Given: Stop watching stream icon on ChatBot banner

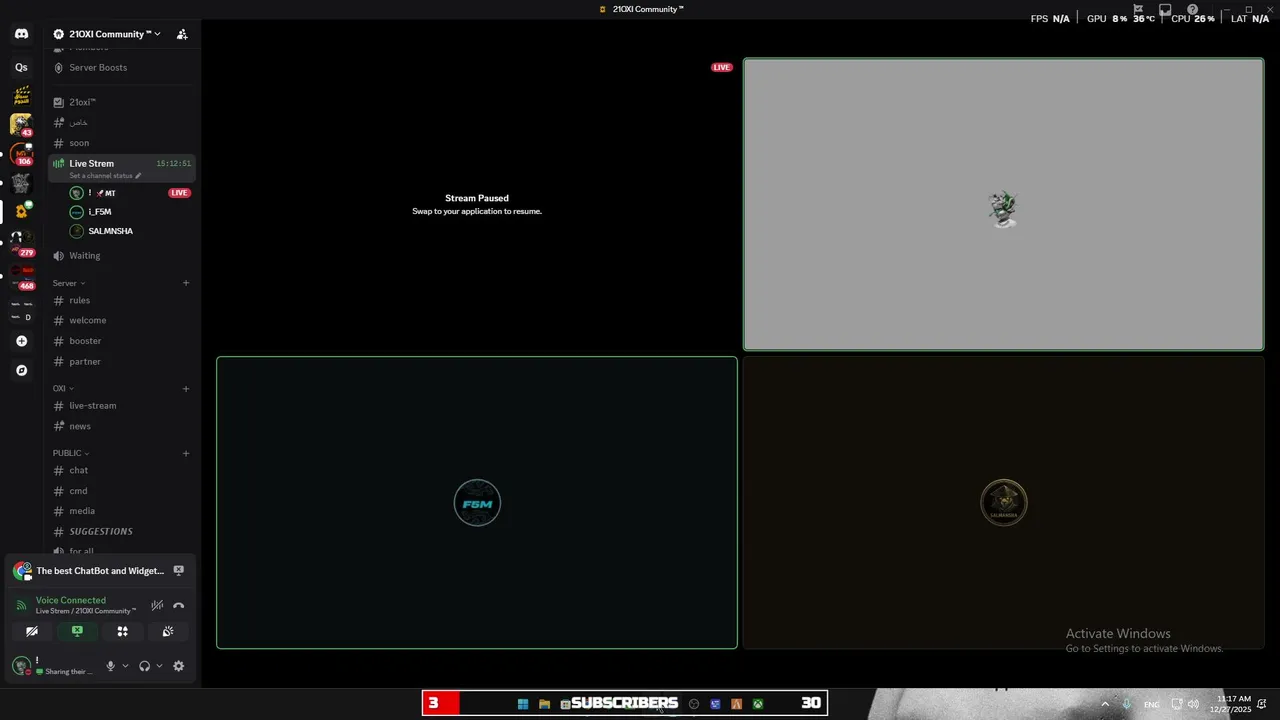Looking at the screenshot, I should coord(179,570).
